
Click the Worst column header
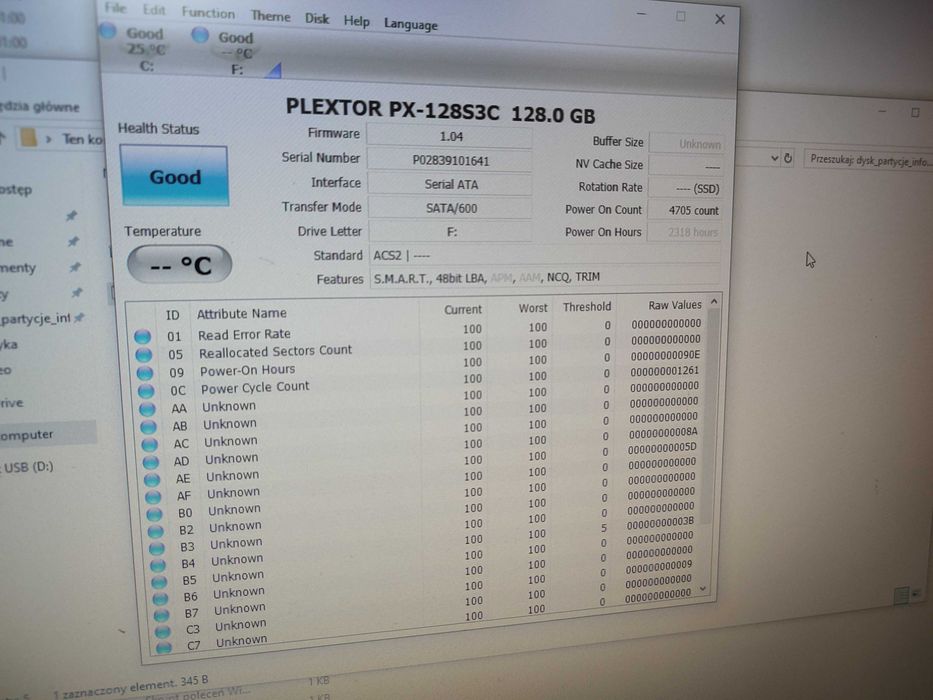pos(533,308)
